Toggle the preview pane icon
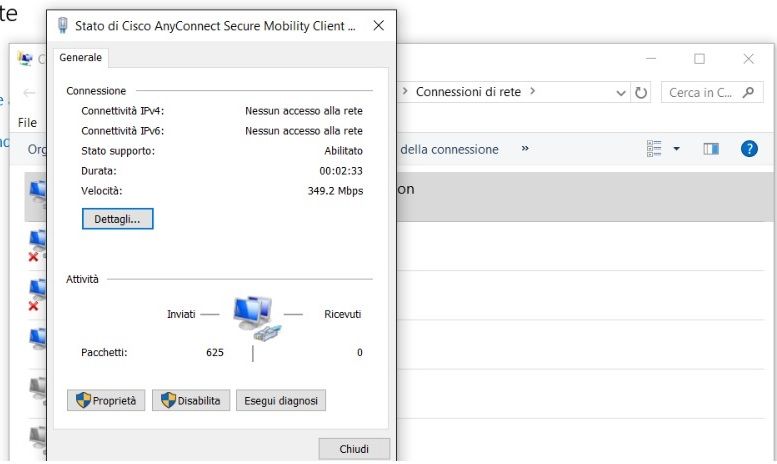 [711, 149]
